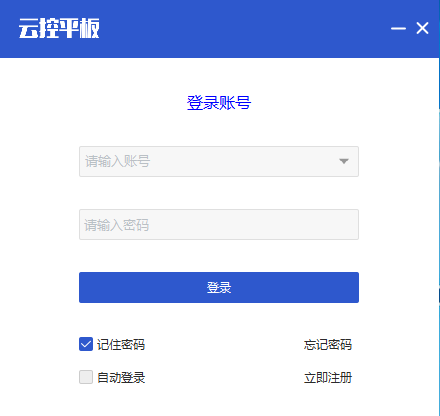Focus the 请输入密码 password field
The width and height of the screenshot is (440, 416).
[219, 224]
